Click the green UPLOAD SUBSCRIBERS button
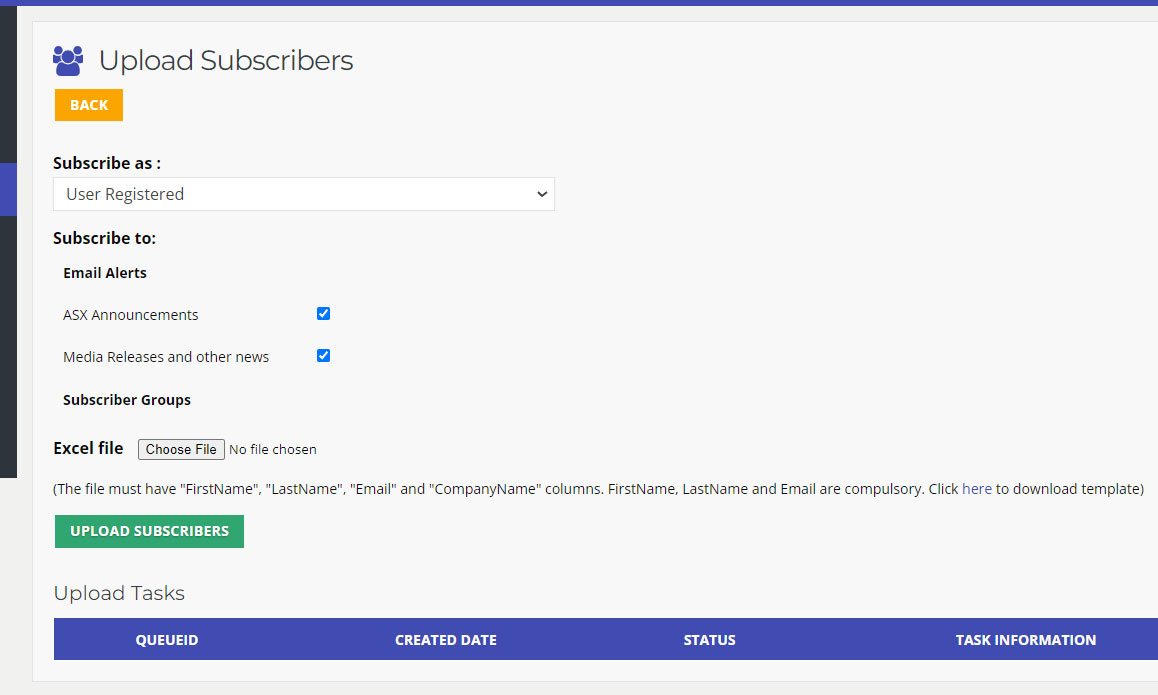 tap(149, 531)
